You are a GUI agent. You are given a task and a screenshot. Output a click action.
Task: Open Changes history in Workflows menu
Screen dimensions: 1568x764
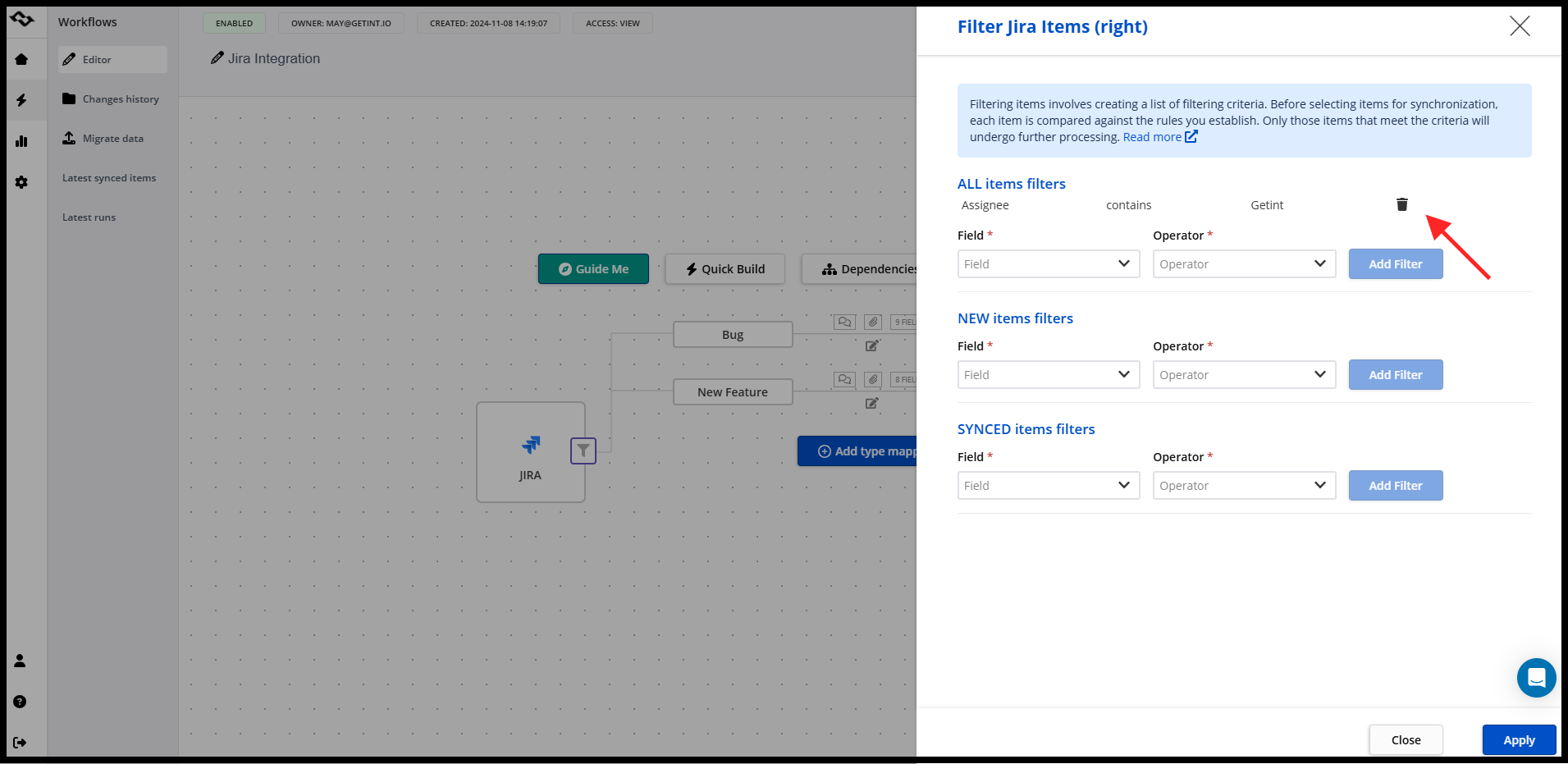point(120,99)
